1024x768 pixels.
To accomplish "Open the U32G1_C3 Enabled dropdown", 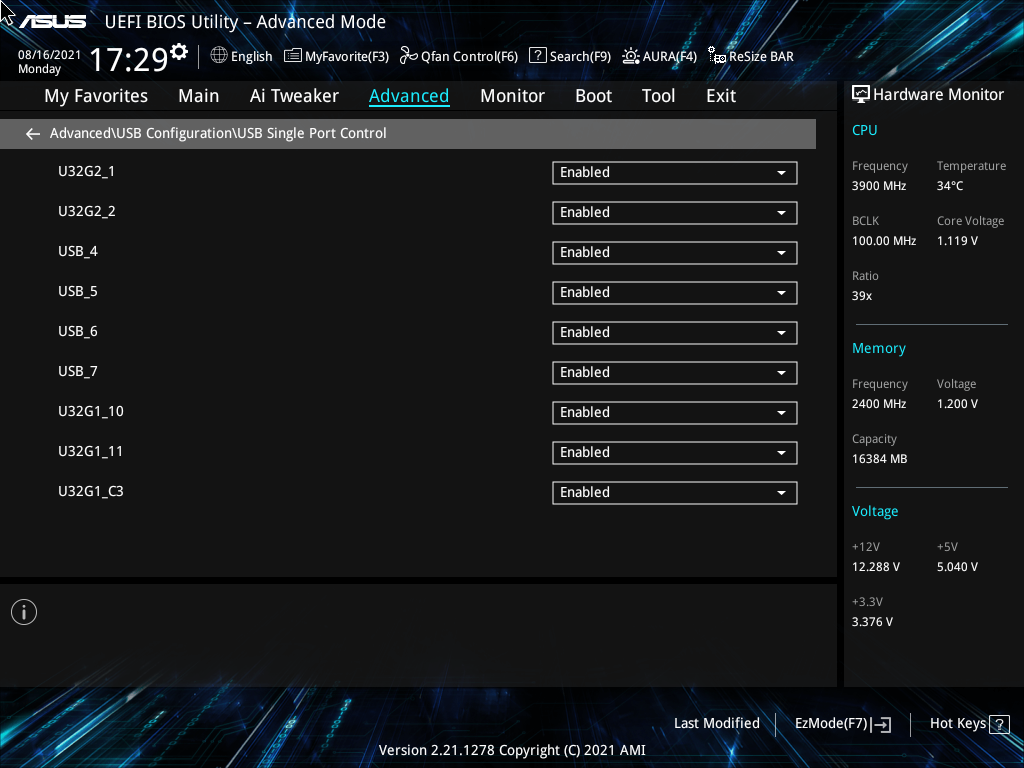I will click(x=675, y=493).
